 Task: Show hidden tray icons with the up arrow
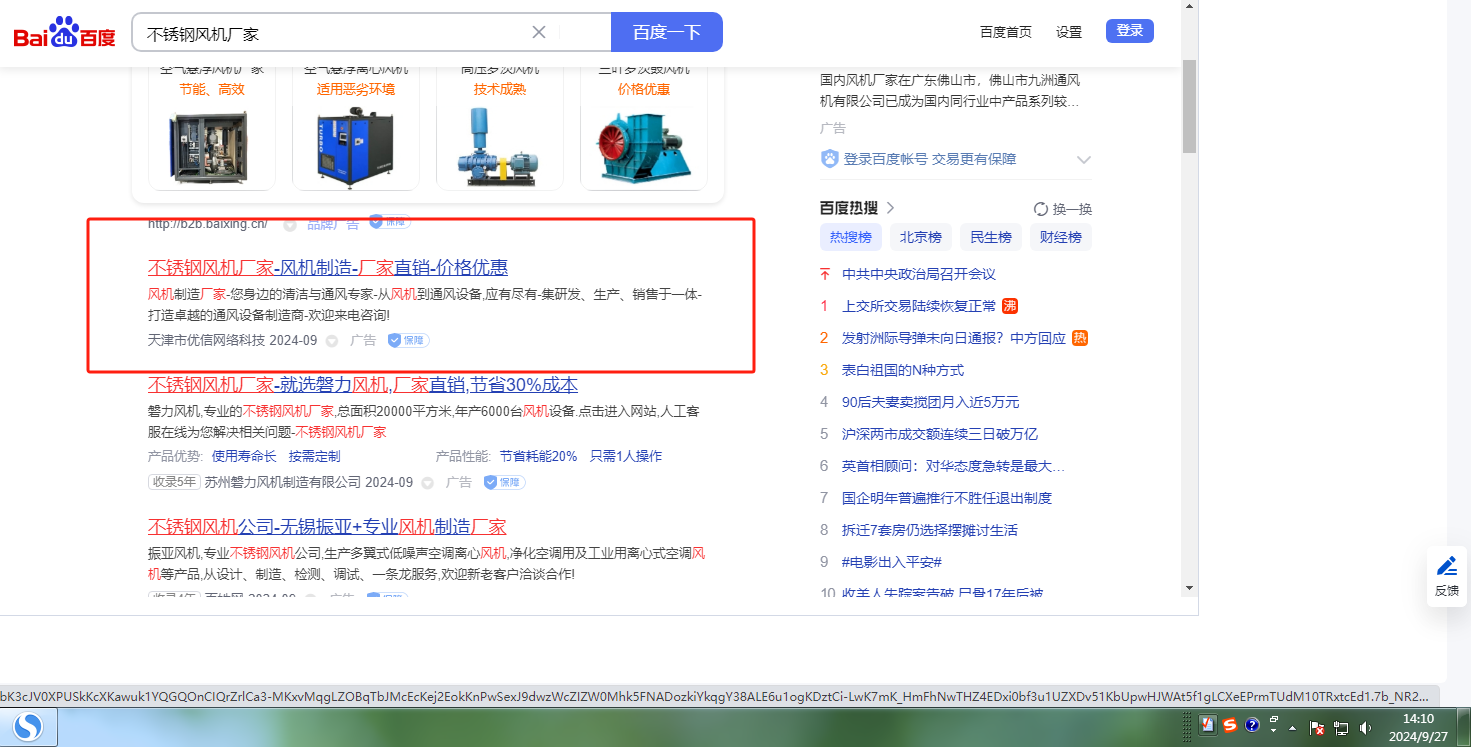tap(1294, 727)
